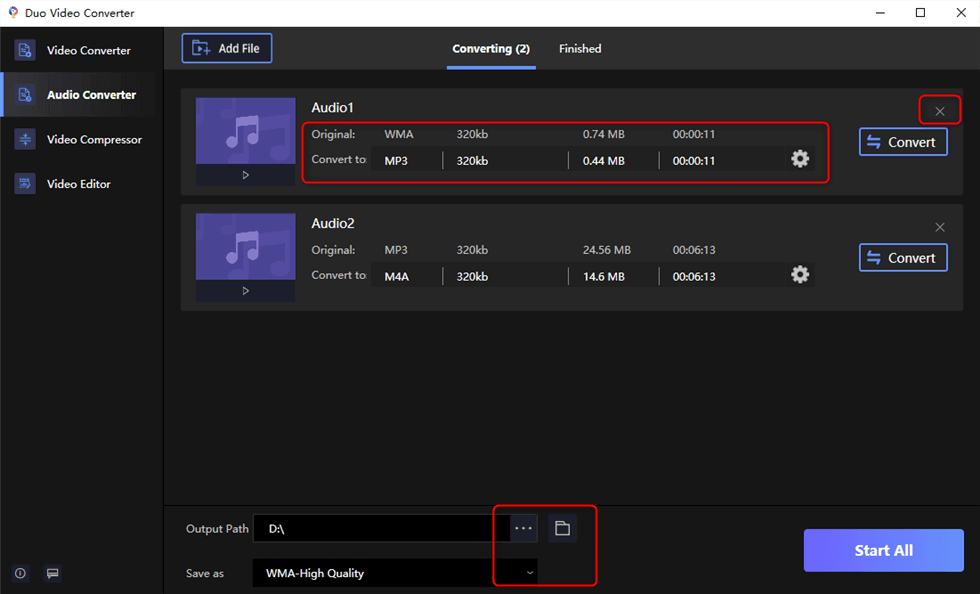The image size is (980, 594).
Task: Open output folder icon
Action: pos(562,528)
